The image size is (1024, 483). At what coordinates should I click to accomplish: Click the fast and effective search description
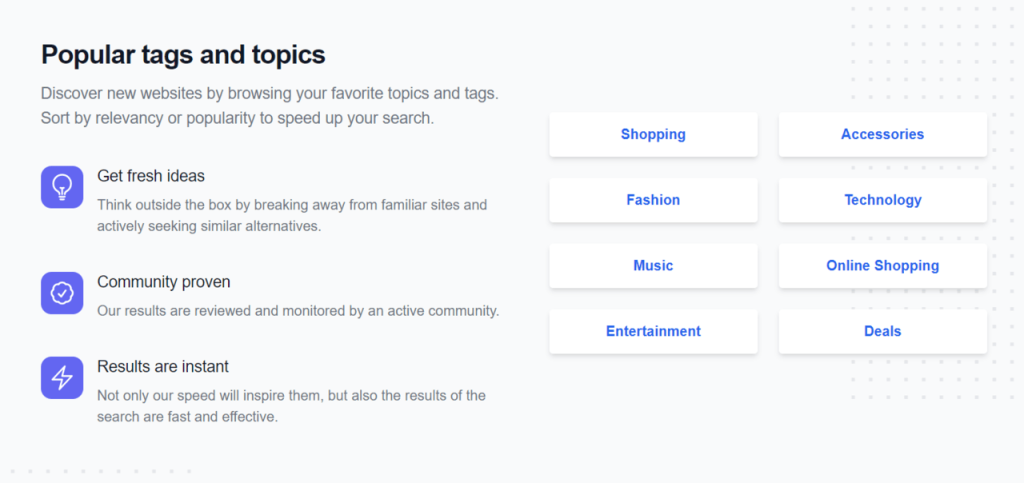[x=291, y=406]
